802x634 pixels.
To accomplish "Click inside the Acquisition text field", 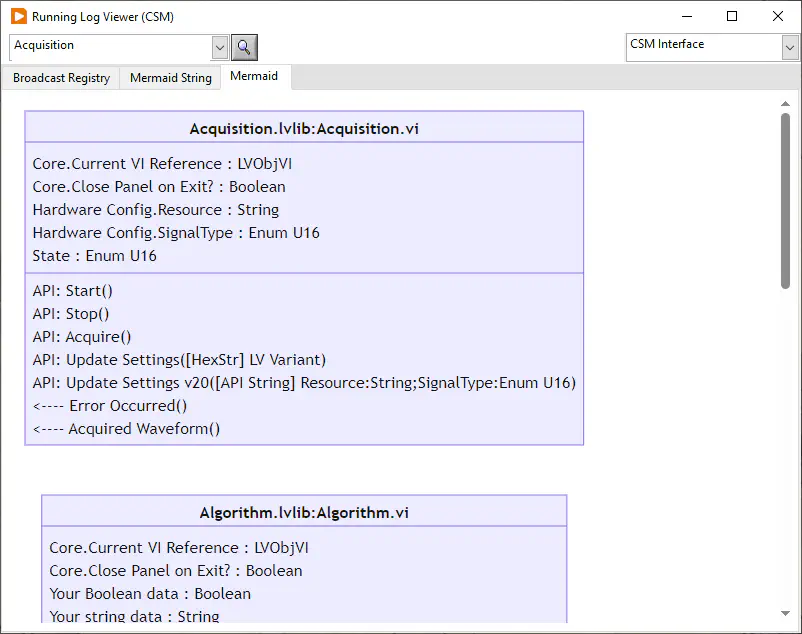I will pyautogui.click(x=110, y=46).
